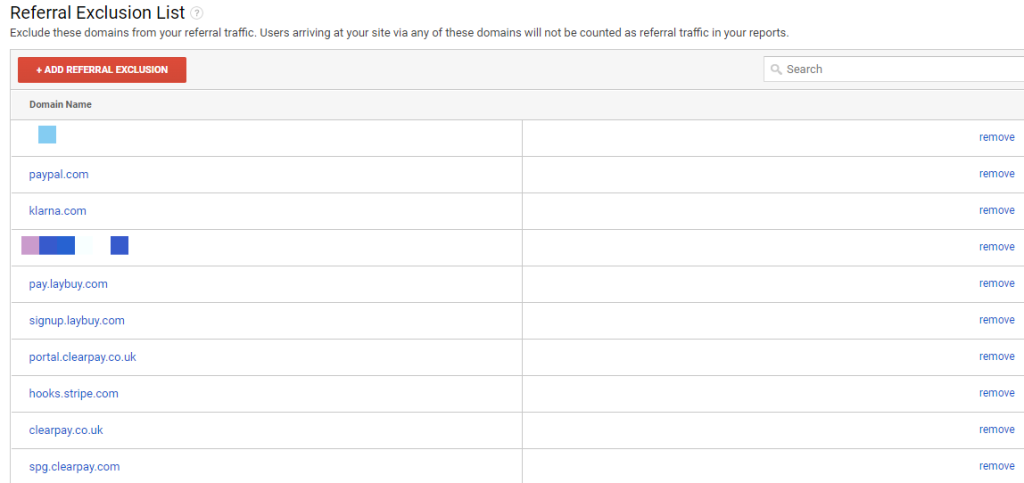Click the Domain Name column header
This screenshot has width=1024, height=483.
61,105
